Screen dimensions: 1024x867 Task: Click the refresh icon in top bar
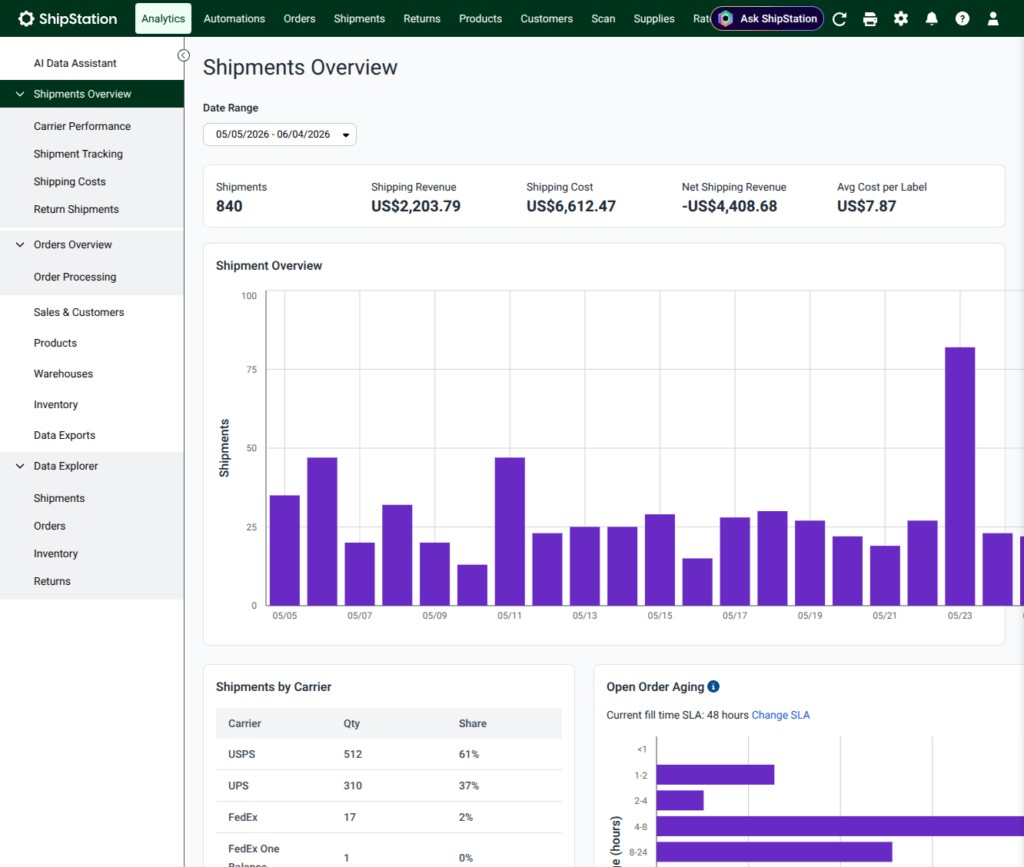839,19
